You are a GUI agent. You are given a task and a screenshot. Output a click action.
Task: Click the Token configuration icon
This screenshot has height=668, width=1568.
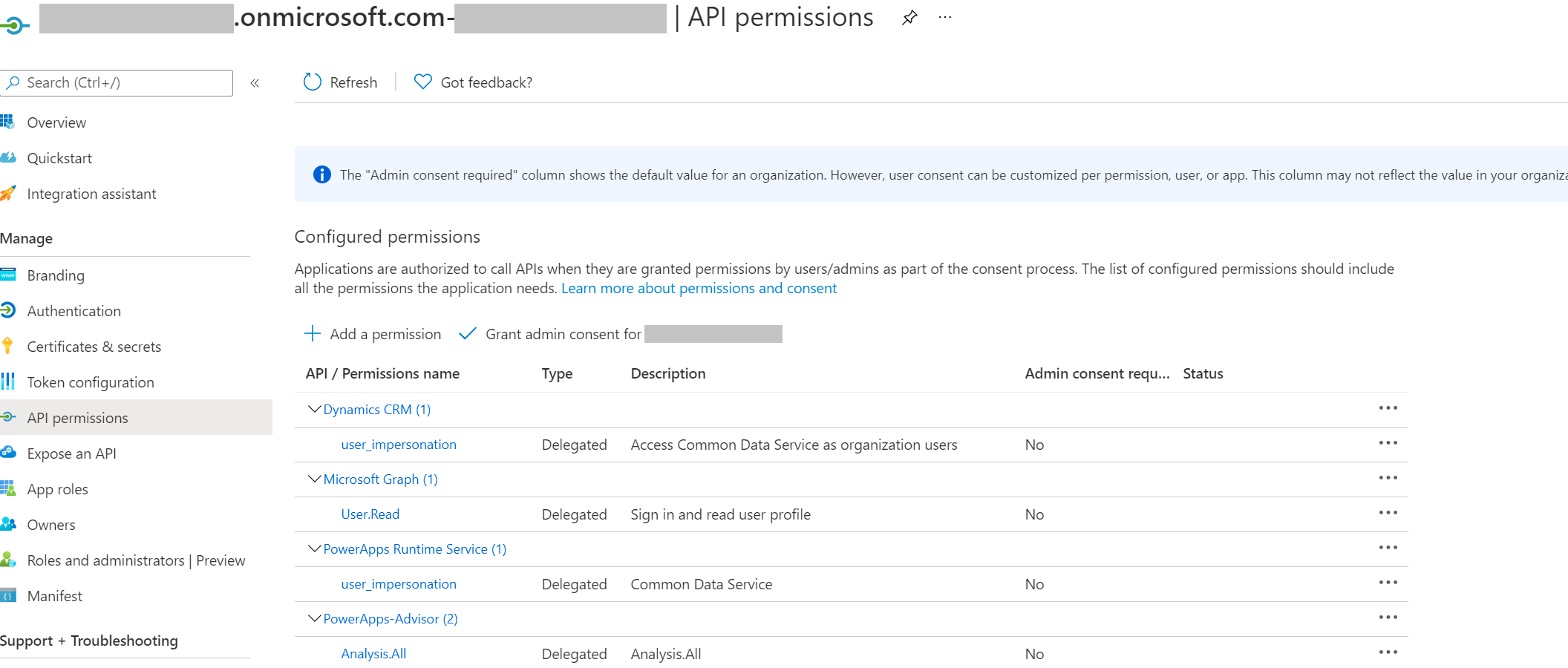click(x=9, y=382)
